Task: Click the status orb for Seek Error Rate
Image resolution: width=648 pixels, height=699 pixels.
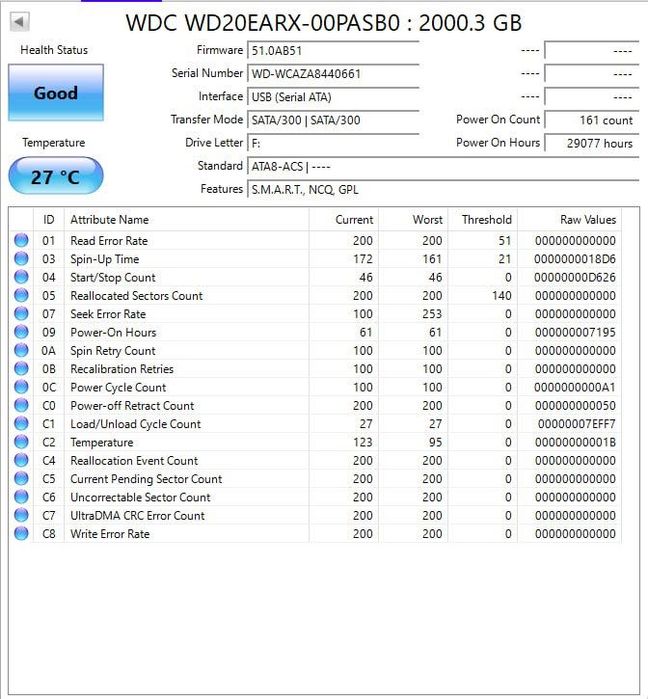Action: tap(21, 313)
